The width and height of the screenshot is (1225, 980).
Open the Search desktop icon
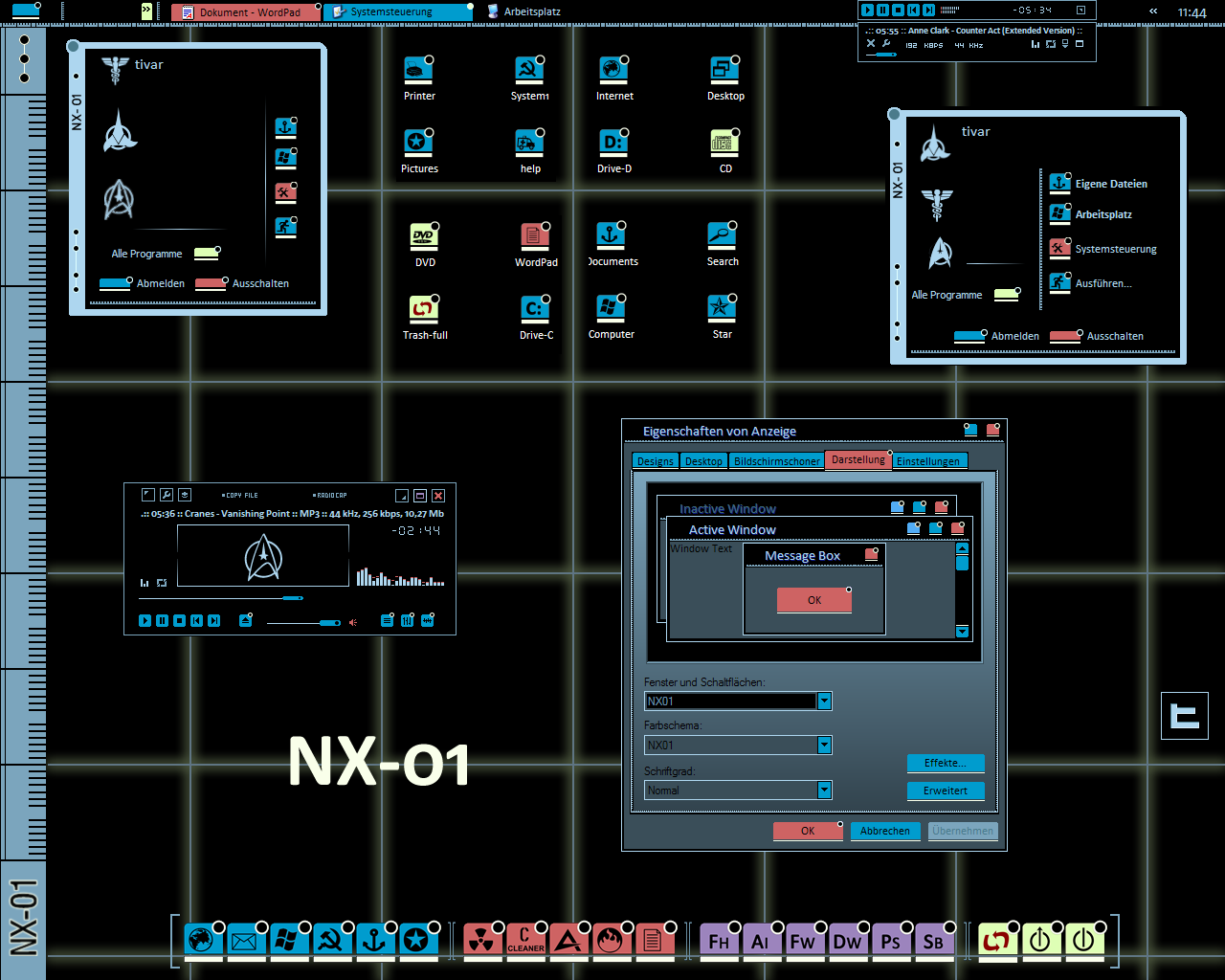723,244
